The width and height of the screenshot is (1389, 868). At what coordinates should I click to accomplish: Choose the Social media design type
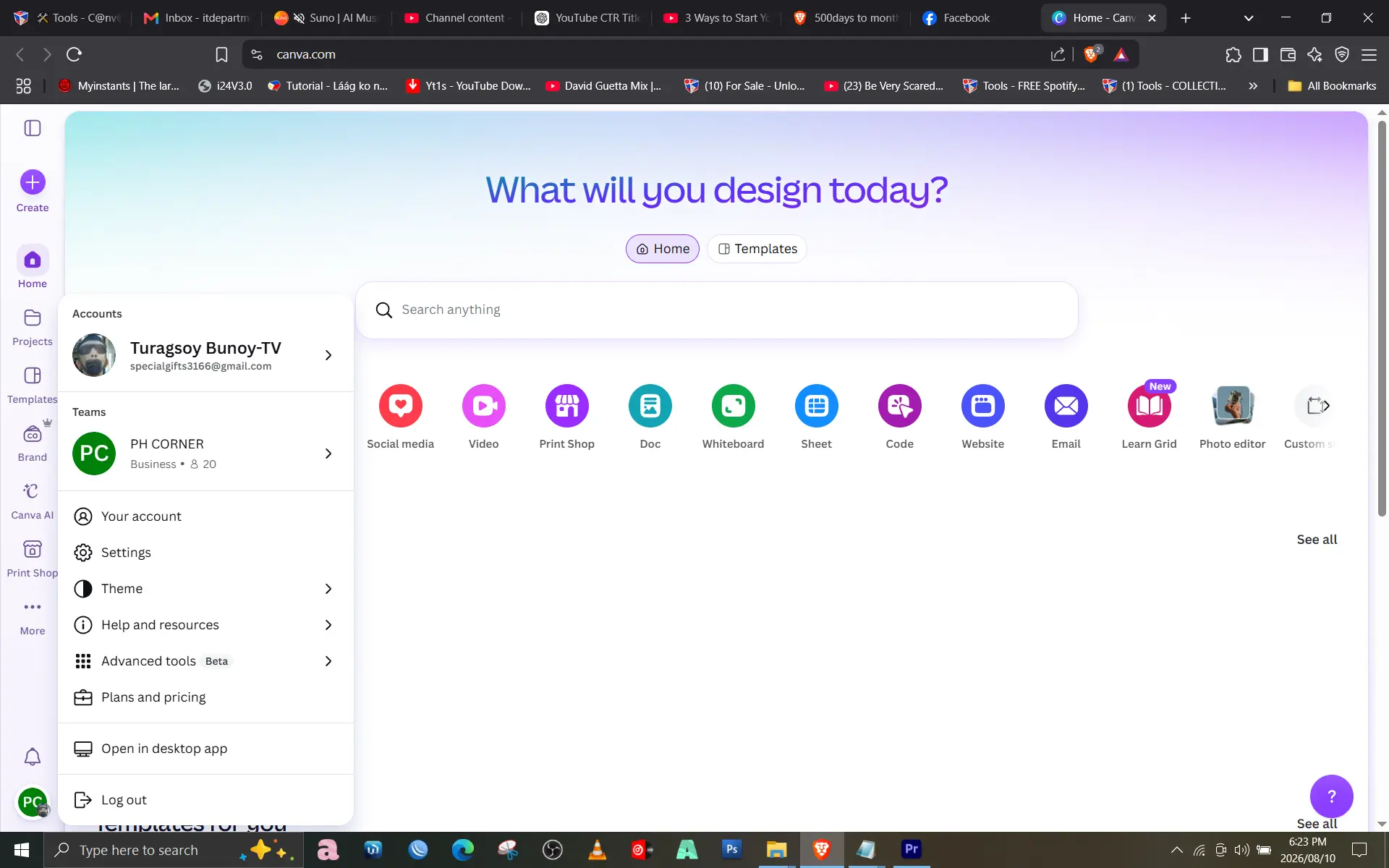point(400,417)
